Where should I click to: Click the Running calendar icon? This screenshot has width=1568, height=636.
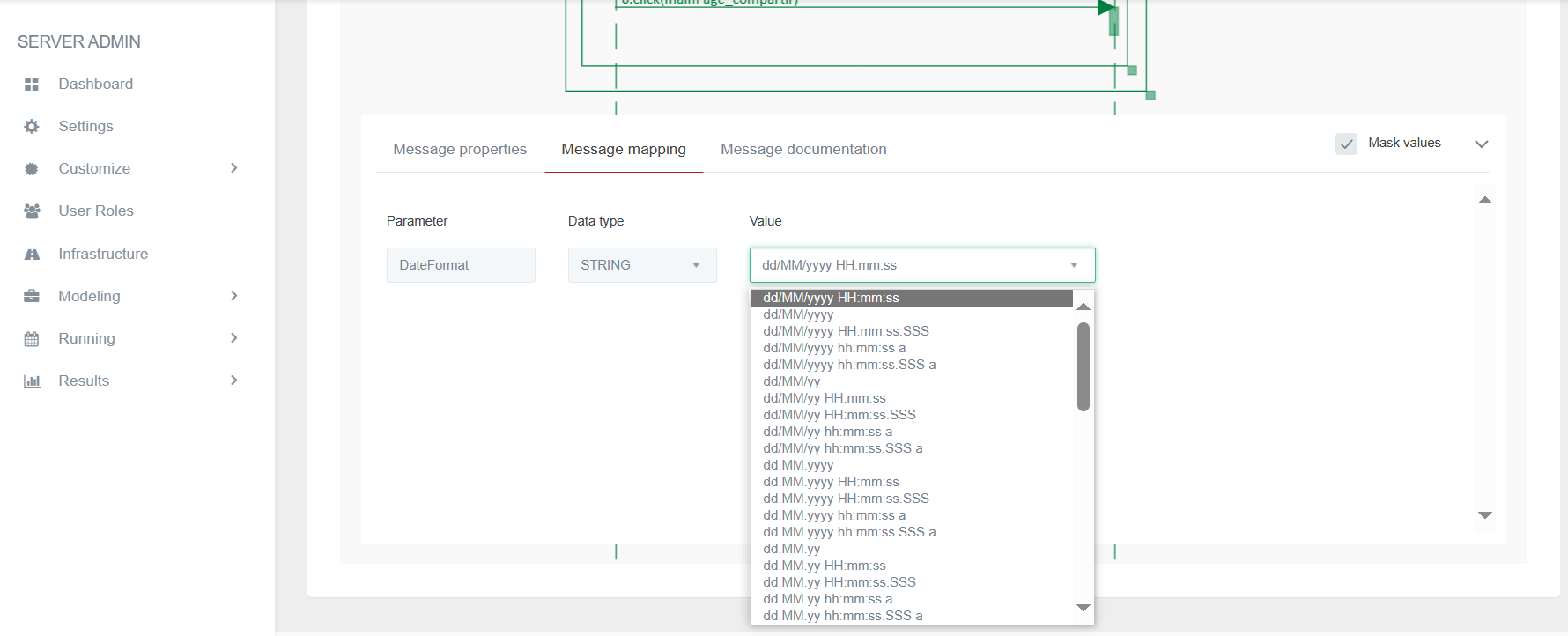32,339
